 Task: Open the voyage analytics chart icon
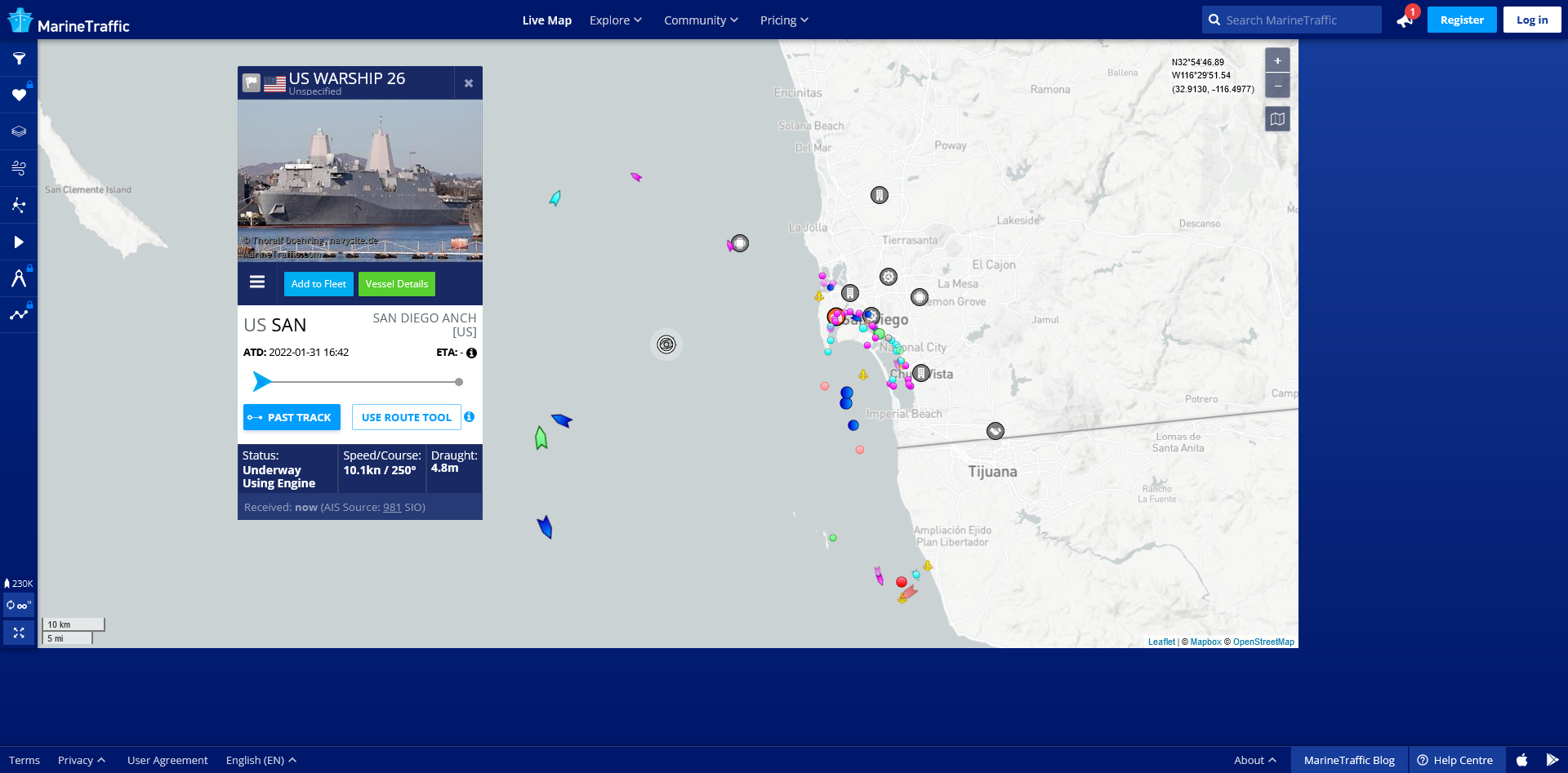[x=19, y=314]
